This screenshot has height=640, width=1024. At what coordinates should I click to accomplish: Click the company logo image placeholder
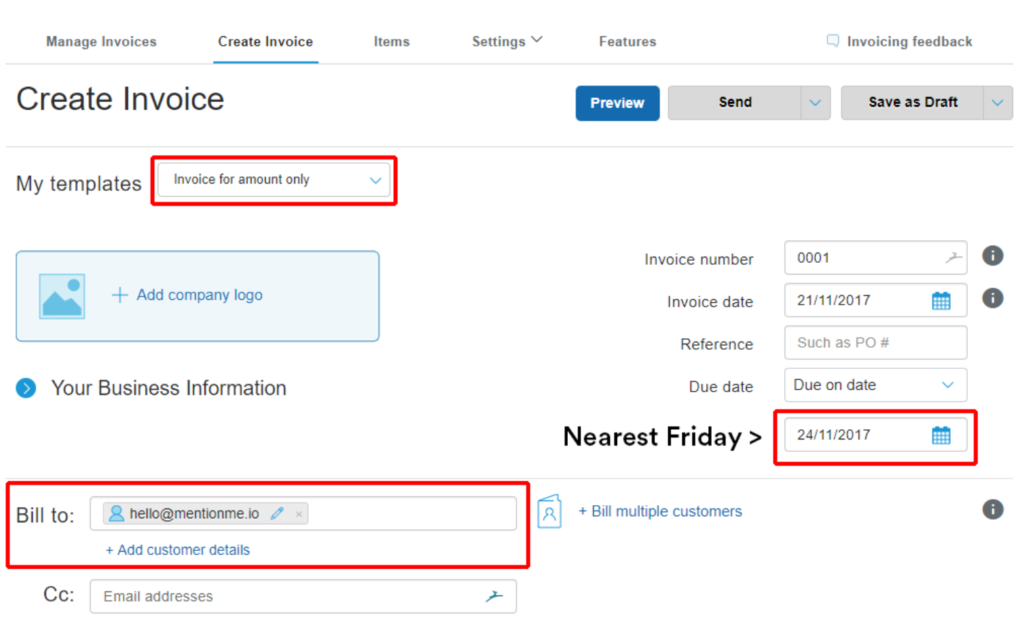[62, 296]
